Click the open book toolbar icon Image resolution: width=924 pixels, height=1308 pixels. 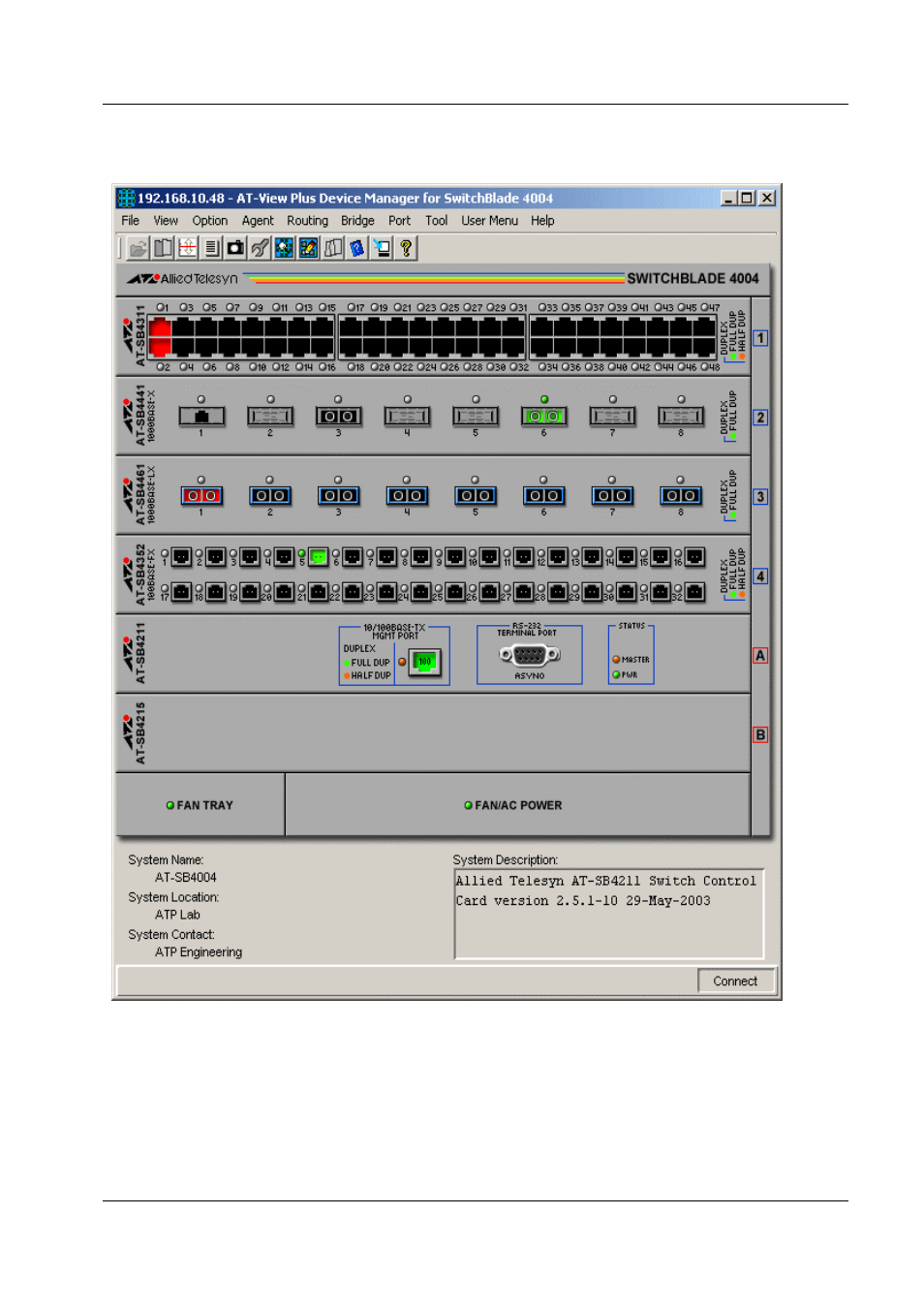[164, 248]
